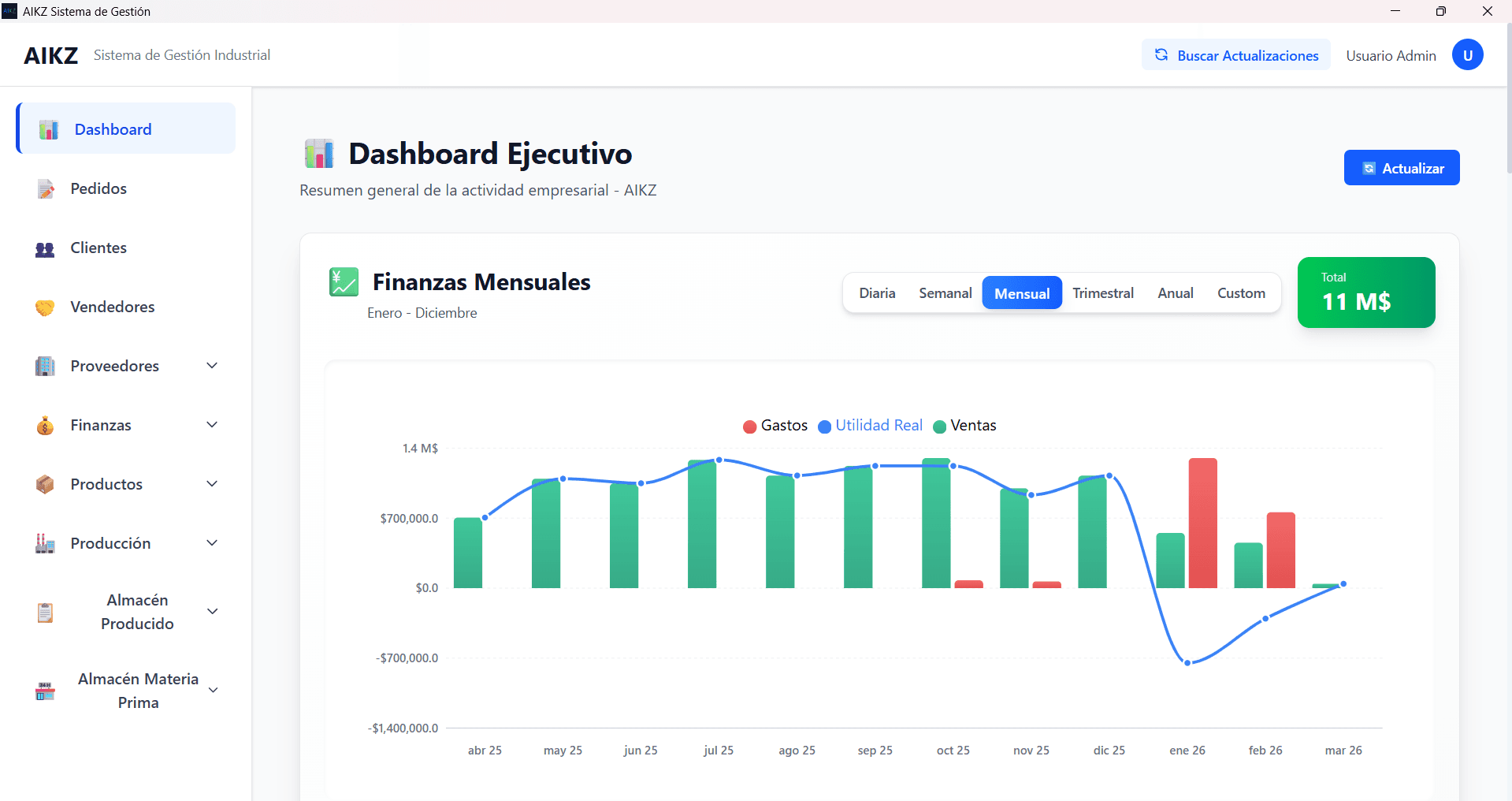
Task: Click the Finanzas money bag icon
Action: (45, 426)
